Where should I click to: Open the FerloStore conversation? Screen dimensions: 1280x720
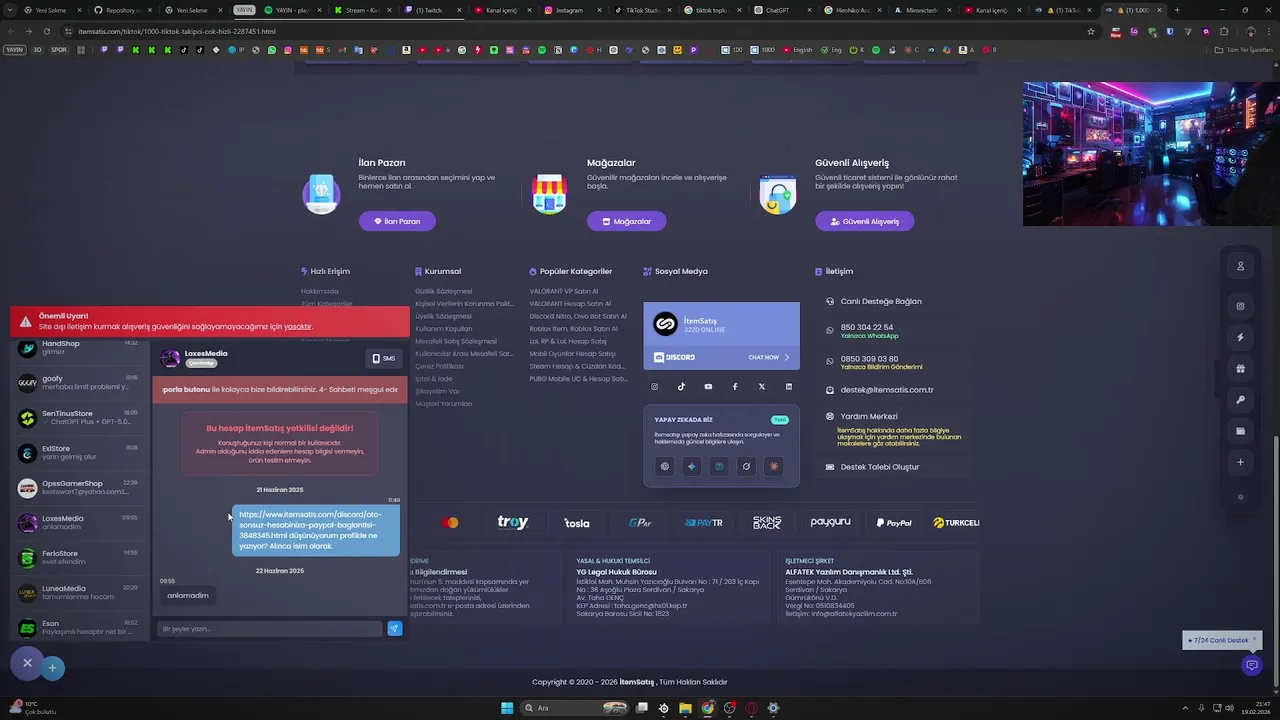(x=80, y=557)
